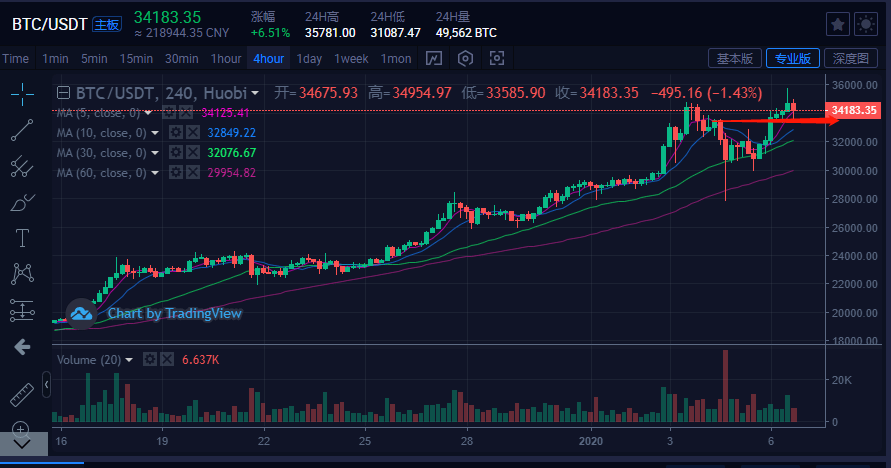The width and height of the screenshot is (891, 468).
Task: Select the pitchfork drawing tool
Action: (22, 166)
